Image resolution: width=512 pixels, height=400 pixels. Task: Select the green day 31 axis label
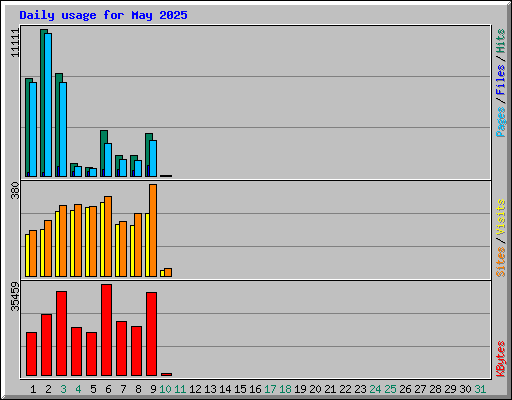tap(480, 389)
